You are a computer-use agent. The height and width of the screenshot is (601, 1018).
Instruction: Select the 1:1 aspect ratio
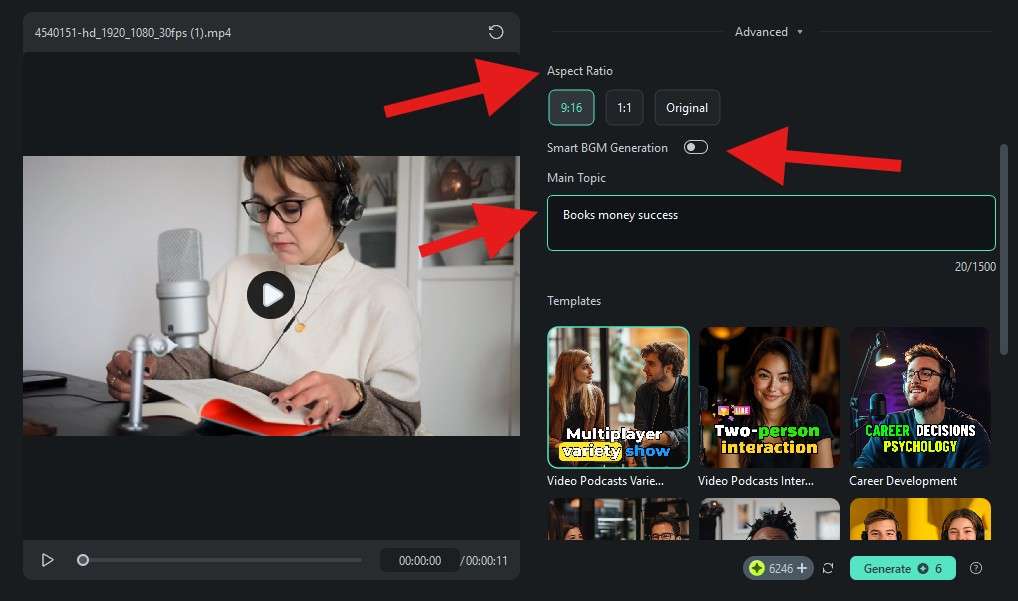pyautogui.click(x=625, y=108)
